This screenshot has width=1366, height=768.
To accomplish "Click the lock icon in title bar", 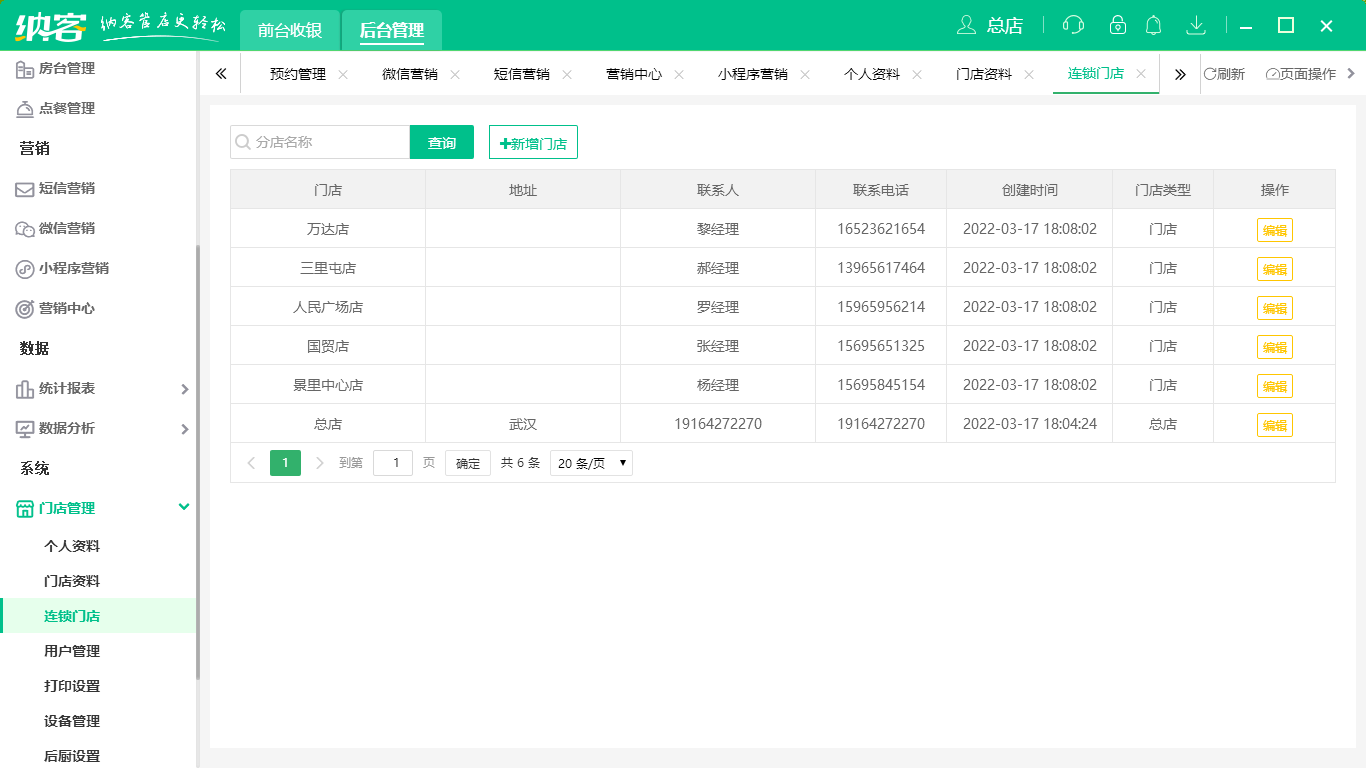I will pyautogui.click(x=1118, y=25).
